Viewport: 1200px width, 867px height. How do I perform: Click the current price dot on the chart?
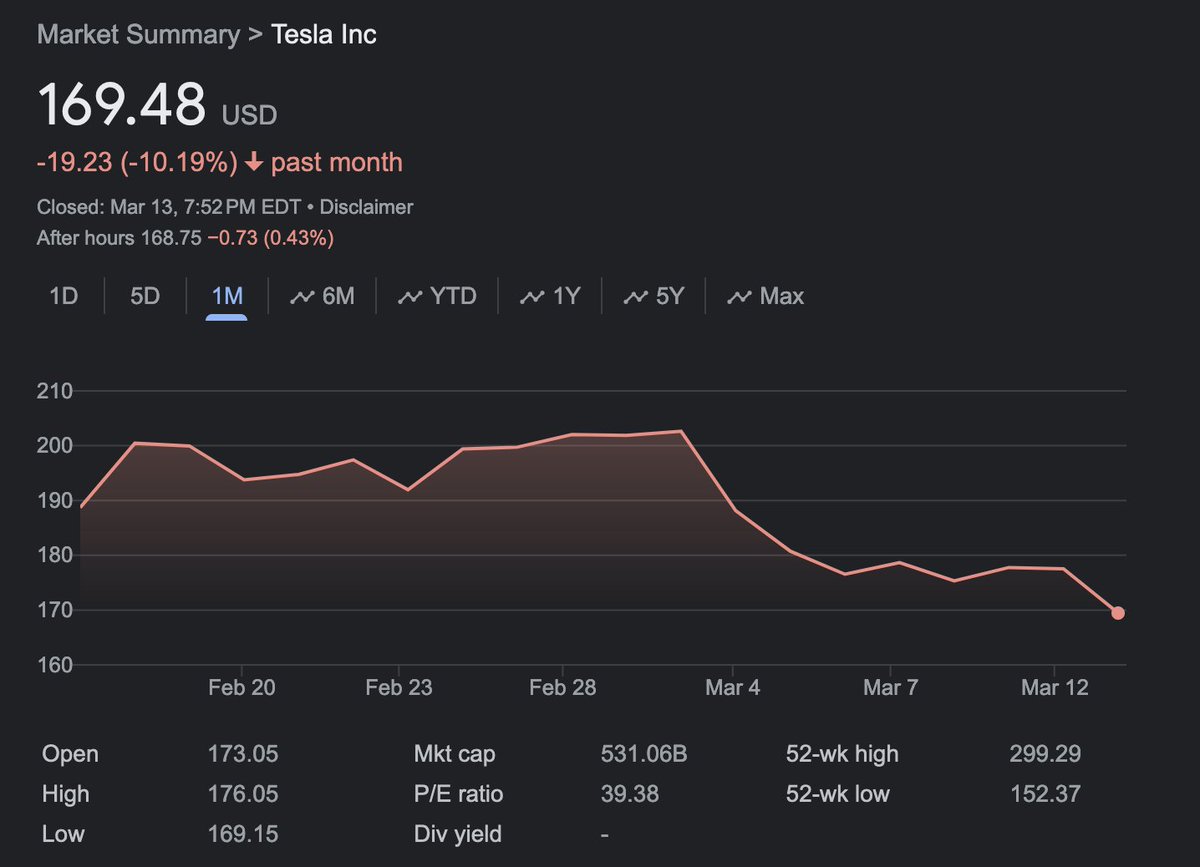click(1118, 613)
